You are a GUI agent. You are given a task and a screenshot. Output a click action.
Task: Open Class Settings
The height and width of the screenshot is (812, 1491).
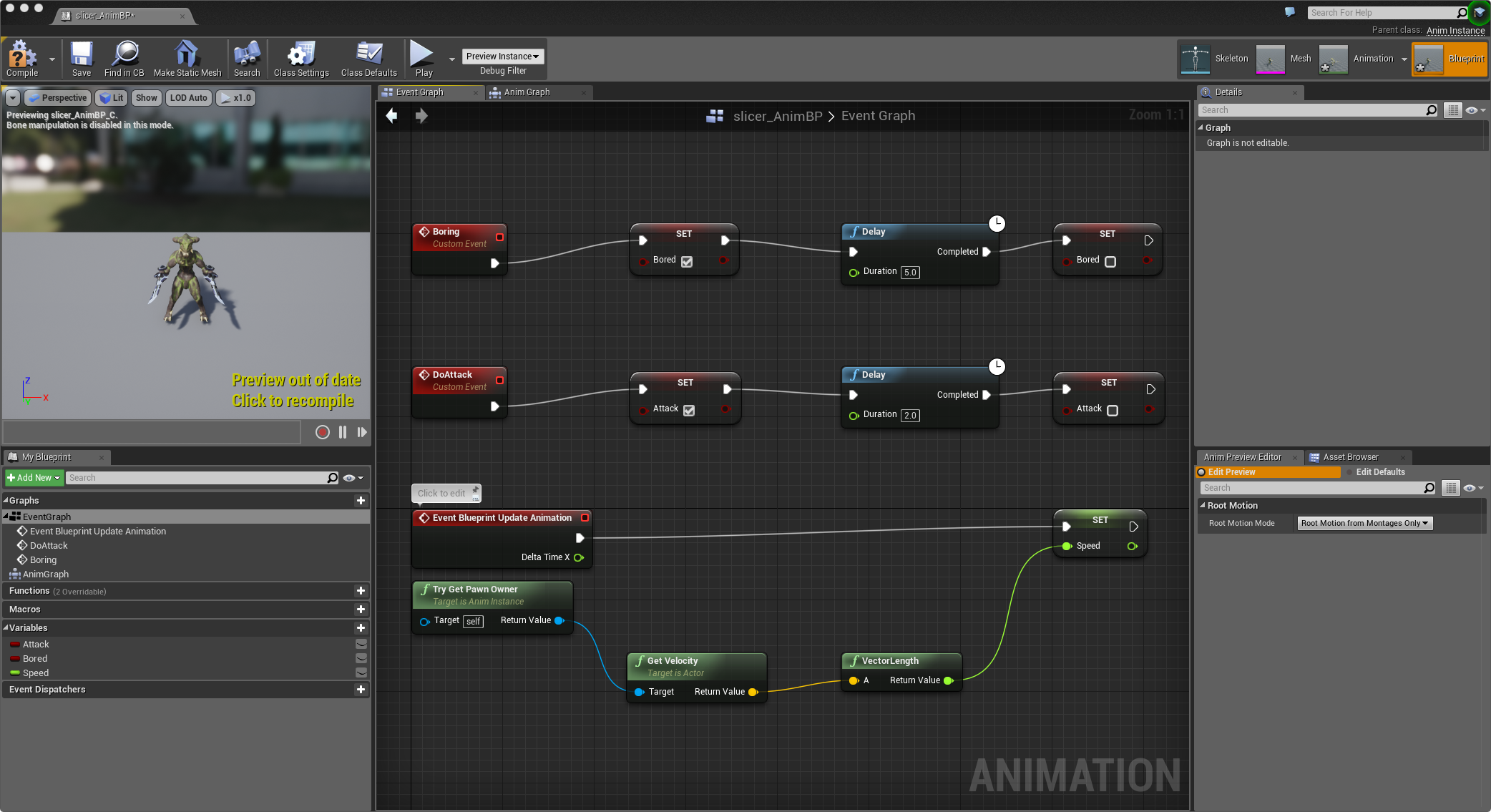[x=300, y=57]
